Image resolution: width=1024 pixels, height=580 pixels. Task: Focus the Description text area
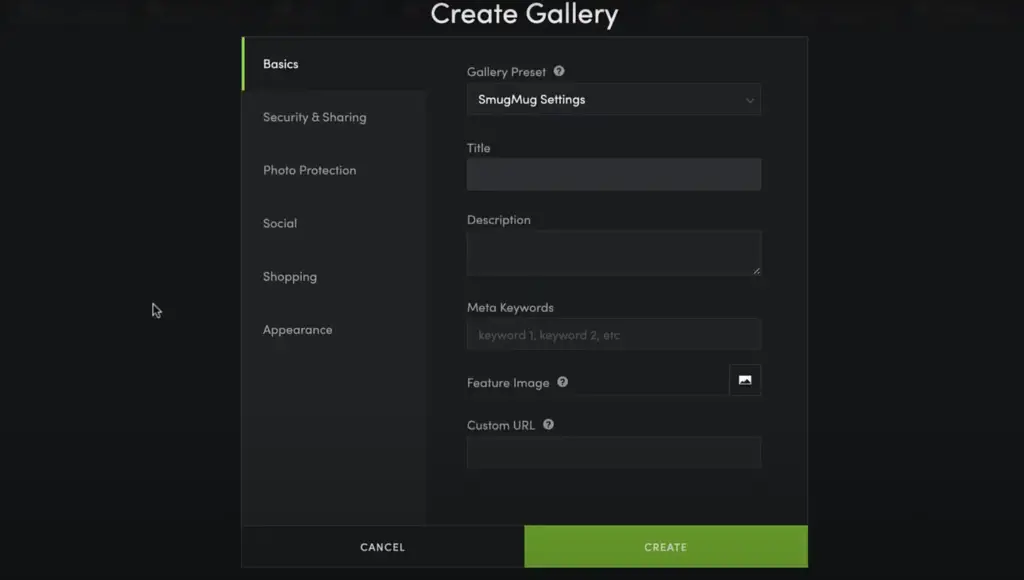click(613, 252)
